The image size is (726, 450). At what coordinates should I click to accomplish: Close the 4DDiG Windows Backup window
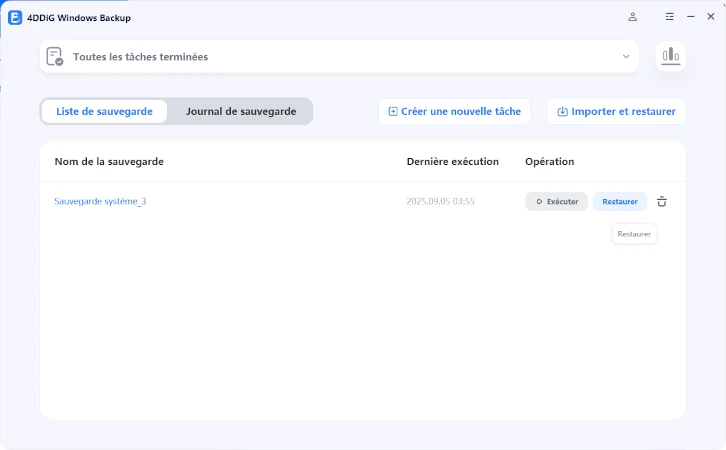711,17
